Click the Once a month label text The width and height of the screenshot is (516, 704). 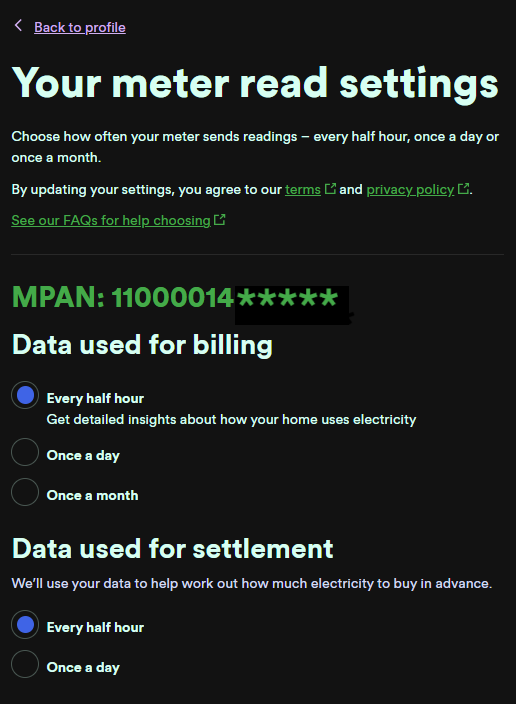93,495
